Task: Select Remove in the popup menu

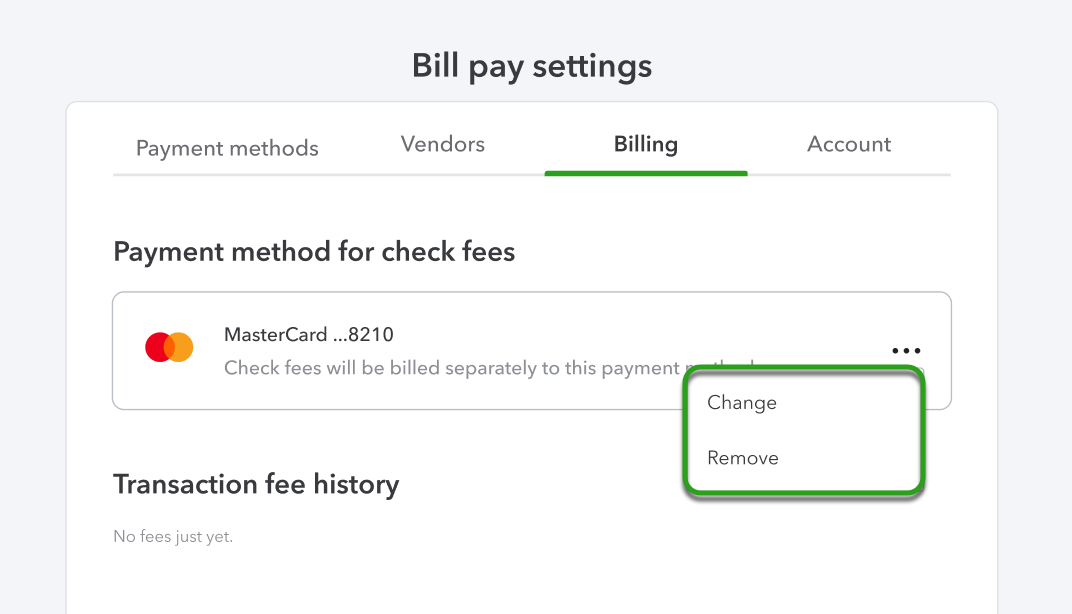Action: pos(743,458)
